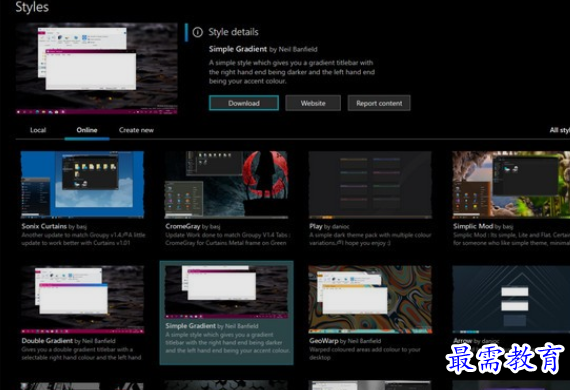This screenshot has height=390, width=570.
Task: Click the Download button
Action: [x=244, y=103]
